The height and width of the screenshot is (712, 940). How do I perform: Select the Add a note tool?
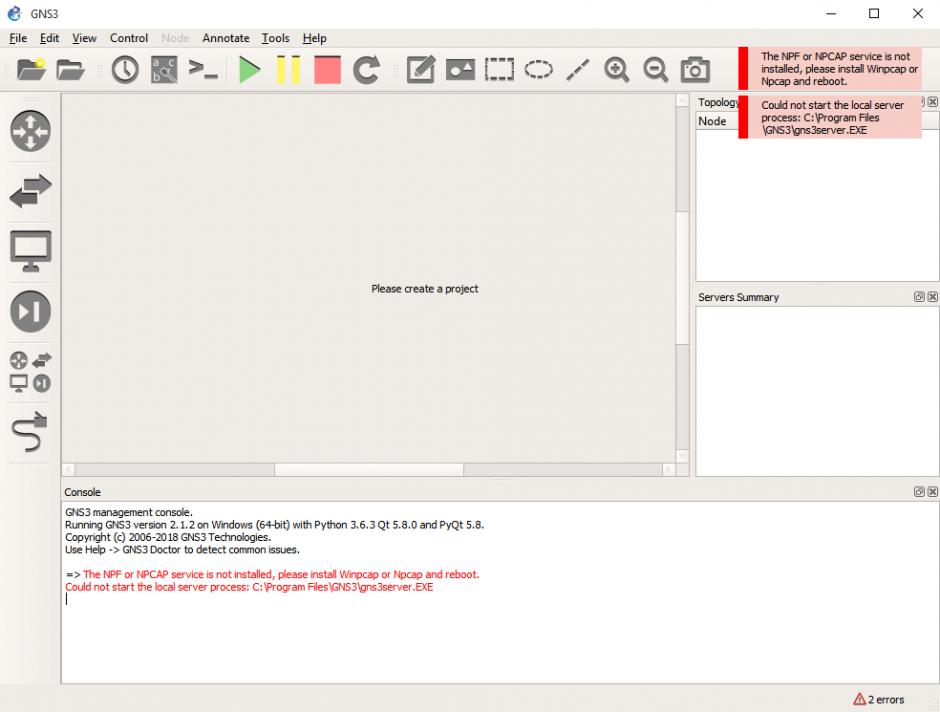click(x=420, y=70)
